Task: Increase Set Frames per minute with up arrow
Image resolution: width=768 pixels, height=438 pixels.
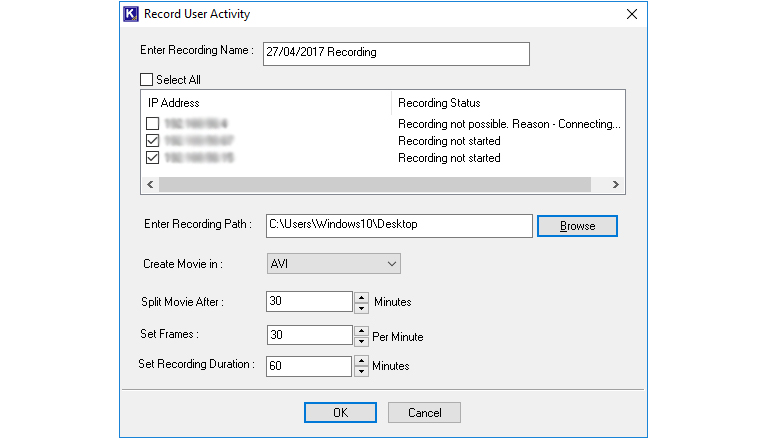Action: (x=361, y=331)
